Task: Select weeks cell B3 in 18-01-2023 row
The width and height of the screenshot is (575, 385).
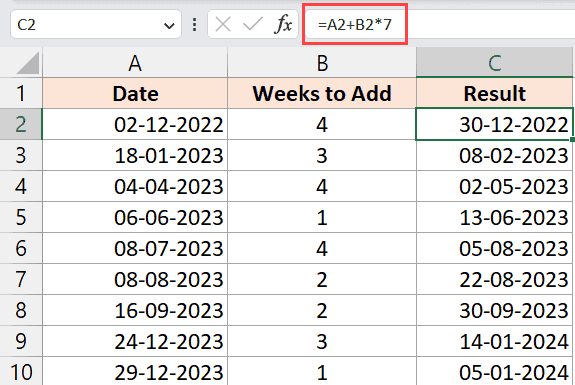Action: point(322,155)
